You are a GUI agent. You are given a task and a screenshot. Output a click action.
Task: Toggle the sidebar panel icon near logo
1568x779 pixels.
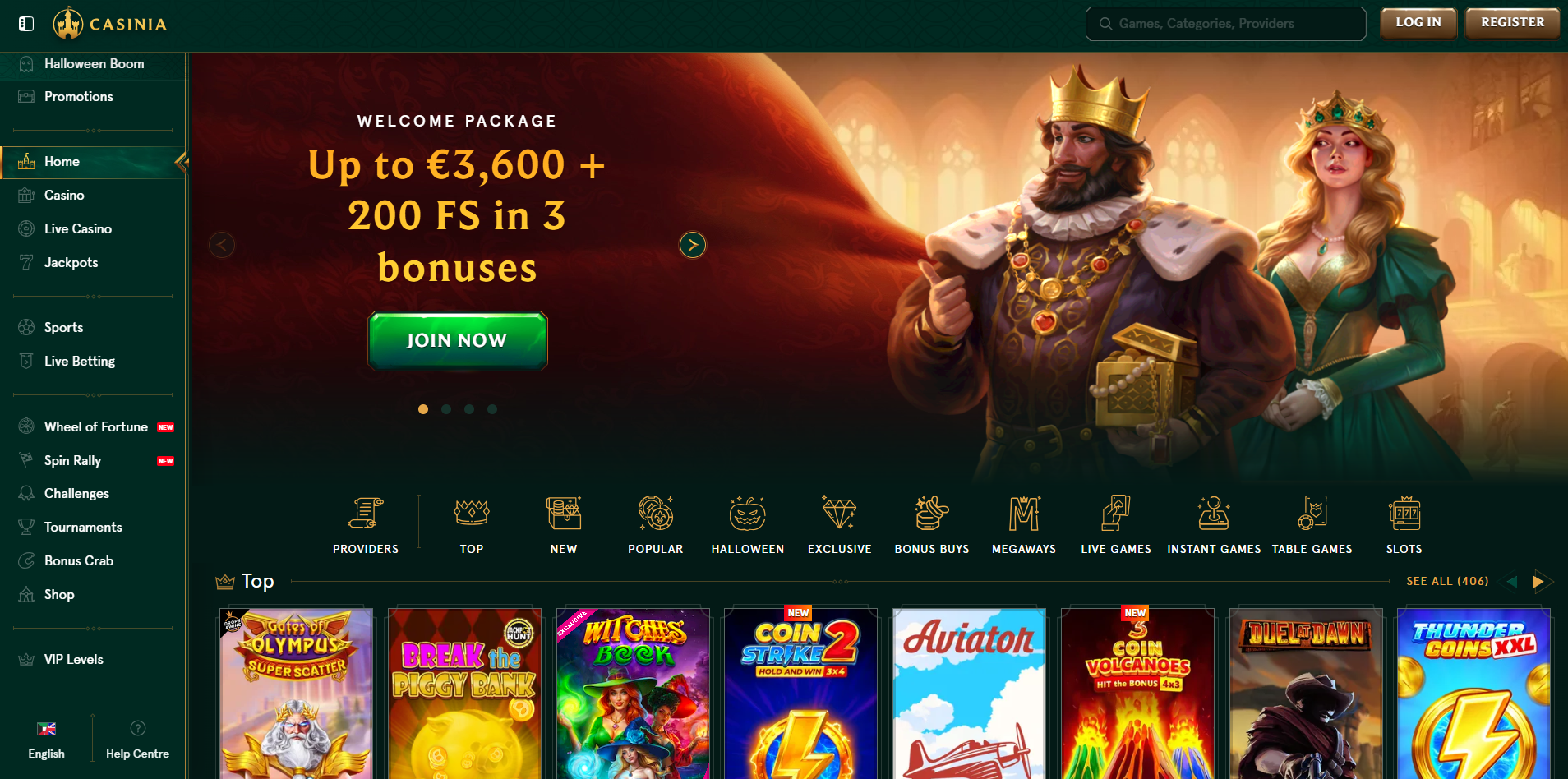[x=26, y=24]
